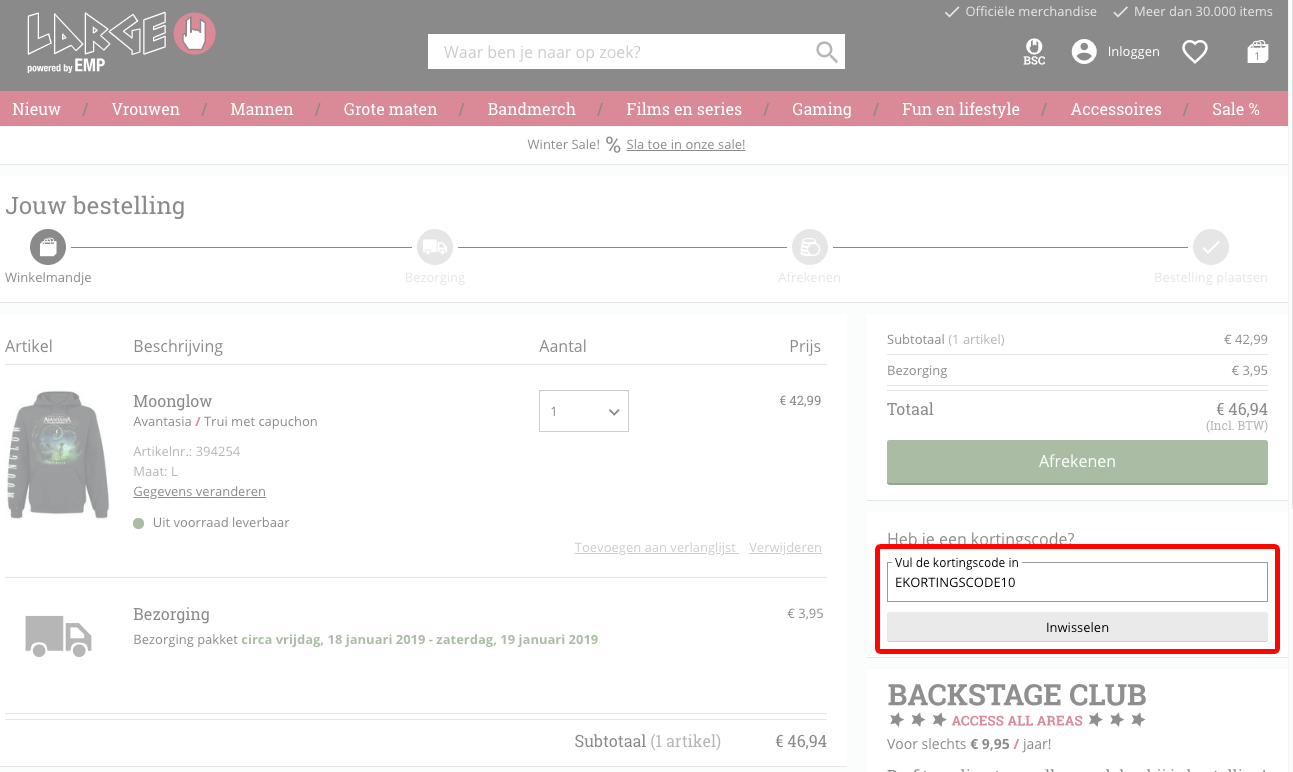Open the Fun en lifestyle menu
This screenshot has width=1293, height=772.
click(961, 109)
